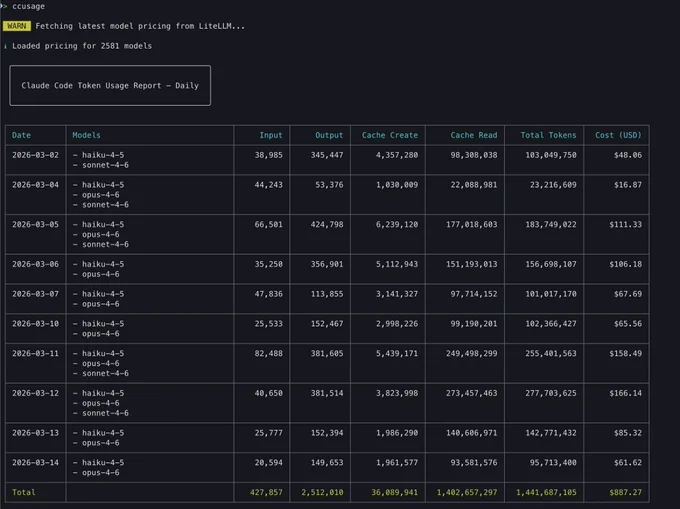Click the date 2026-03-04
Screen dimensions: 680x509
tap(35, 185)
